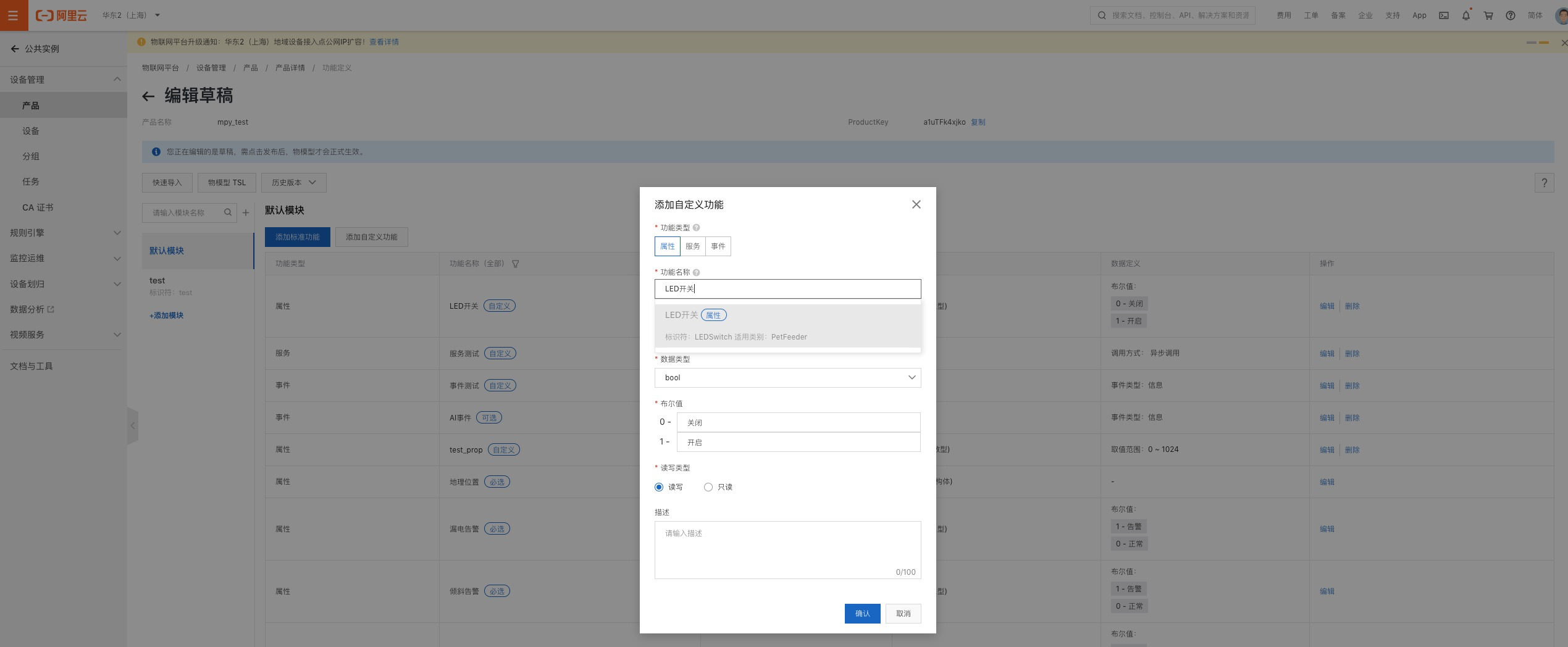The height and width of the screenshot is (647, 1568).
Task: Confirm the dialog with 确认
Action: point(863,614)
